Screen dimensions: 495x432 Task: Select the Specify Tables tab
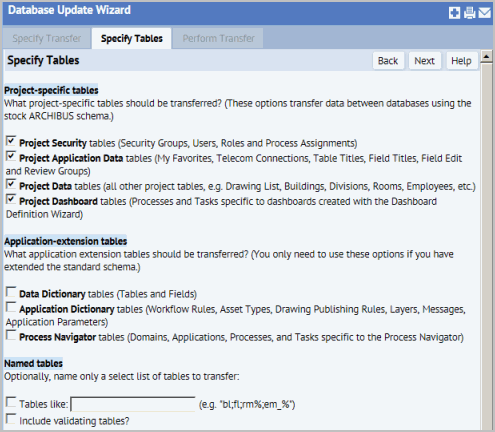[x=132, y=38]
